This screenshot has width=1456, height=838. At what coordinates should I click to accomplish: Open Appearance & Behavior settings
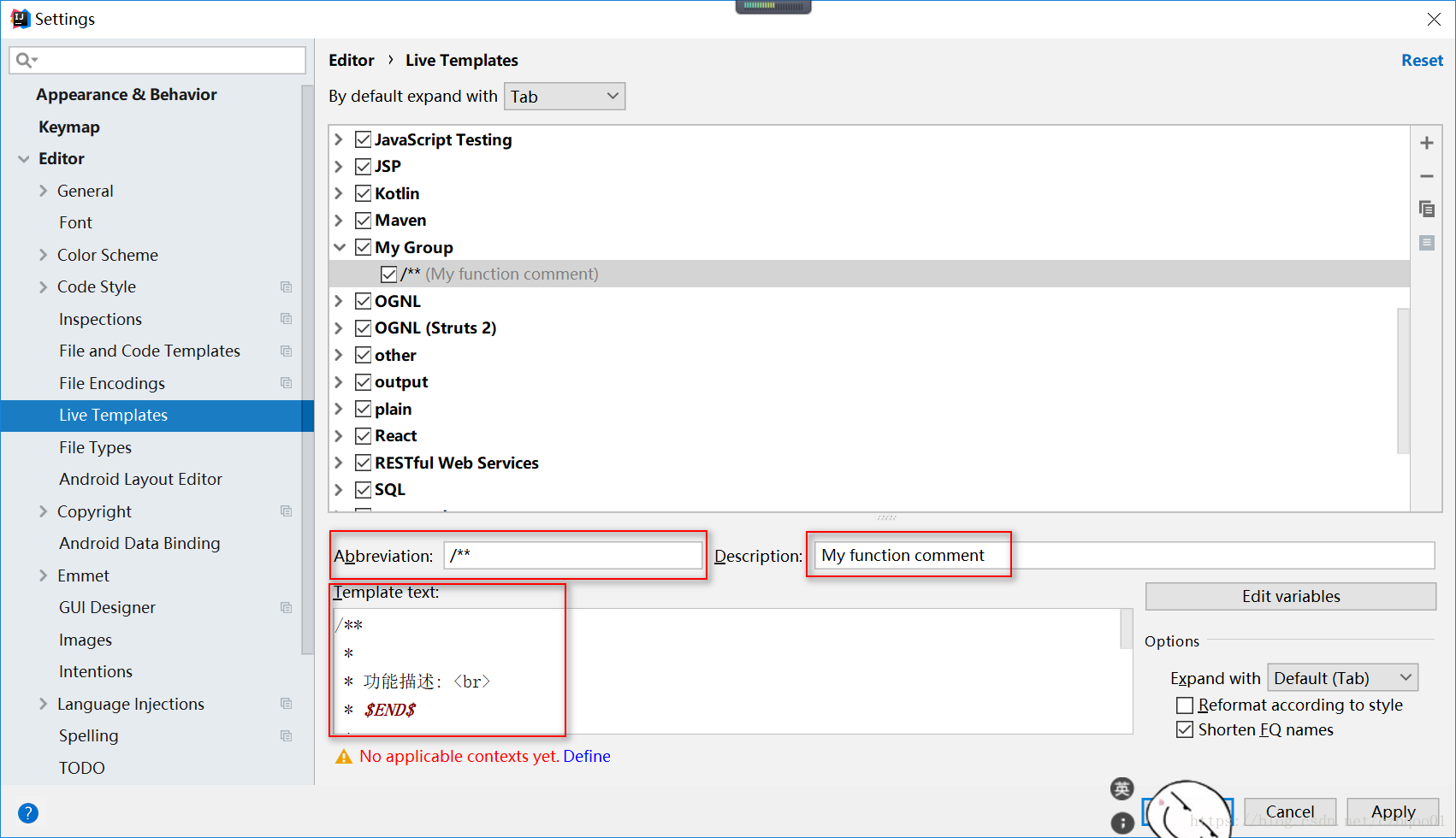pyautogui.click(x=127, y=95)
